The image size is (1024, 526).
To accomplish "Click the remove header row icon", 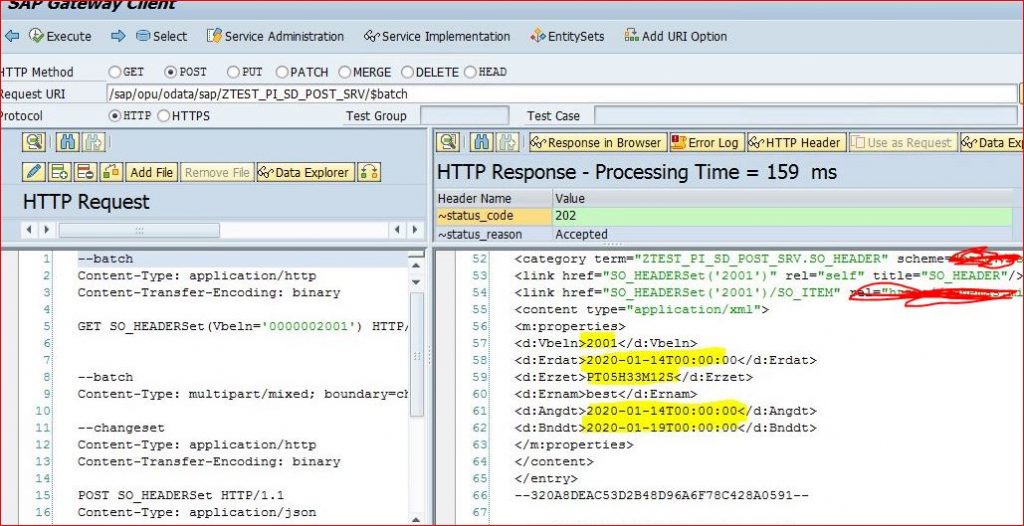I will point(86,173).
